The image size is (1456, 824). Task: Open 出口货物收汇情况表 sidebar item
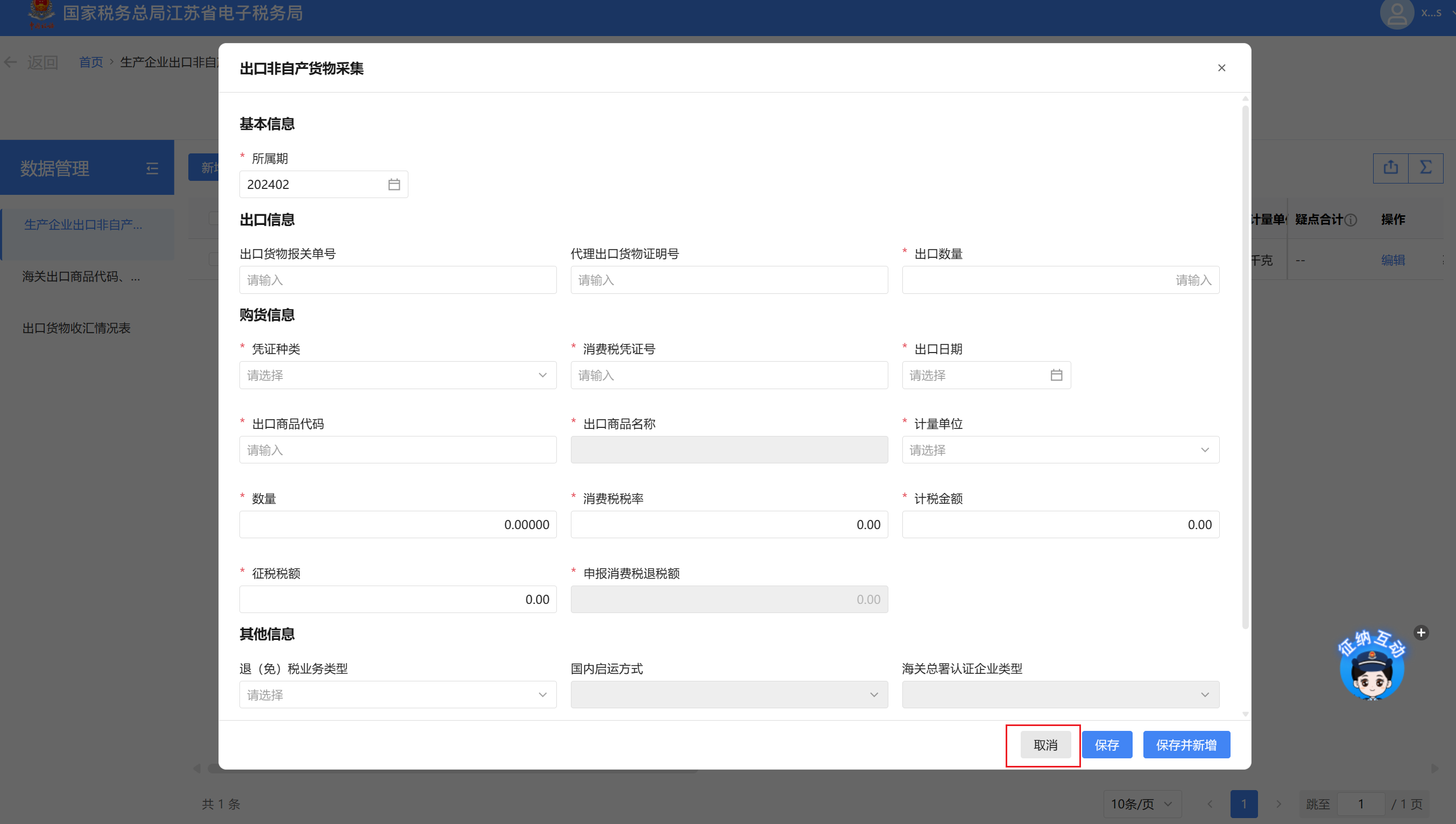click(76, 328)
